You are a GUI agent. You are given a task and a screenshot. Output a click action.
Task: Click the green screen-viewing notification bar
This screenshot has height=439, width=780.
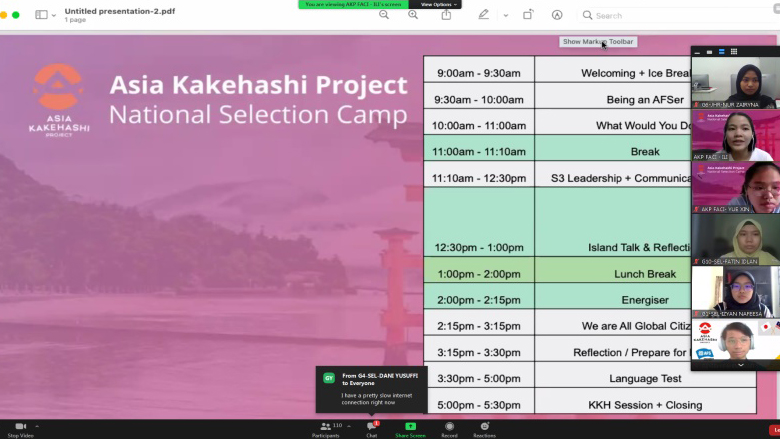pos(353,4)
